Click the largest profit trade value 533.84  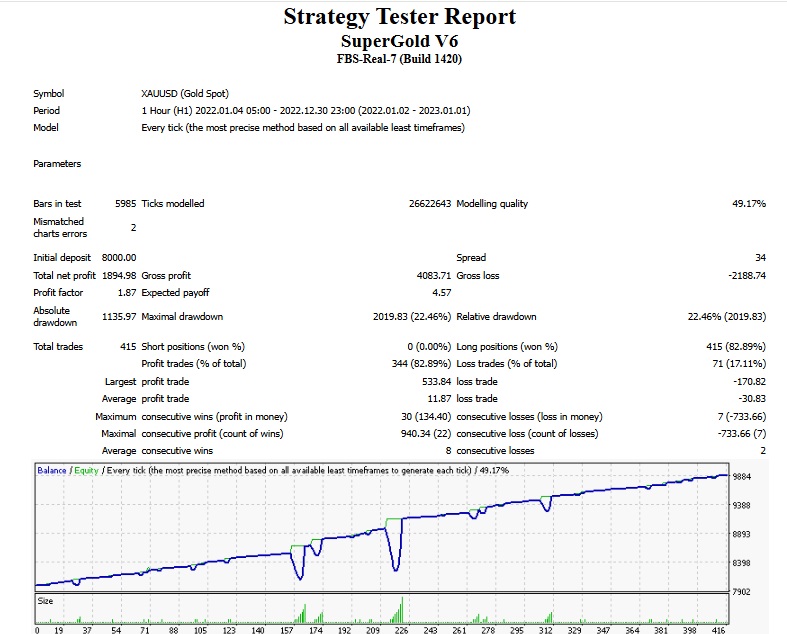pos(436,382)
